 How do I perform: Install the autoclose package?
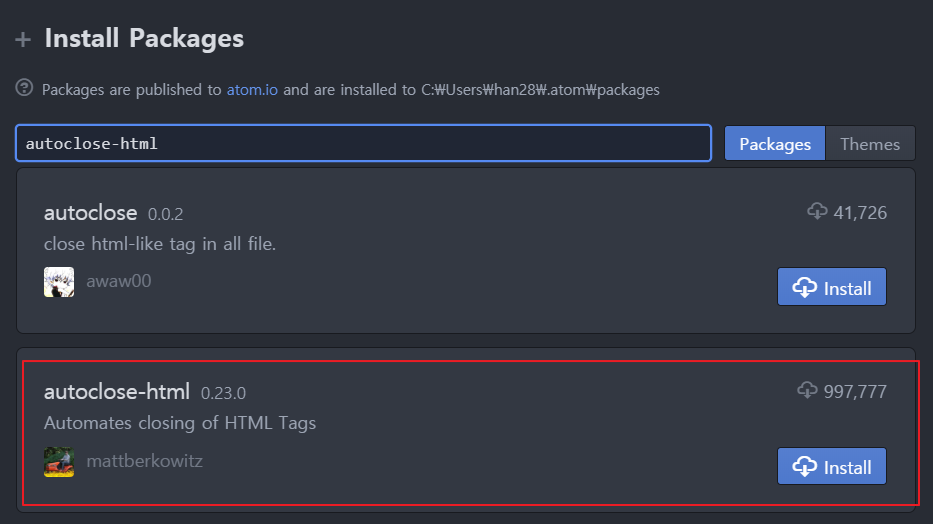(832, 287)
